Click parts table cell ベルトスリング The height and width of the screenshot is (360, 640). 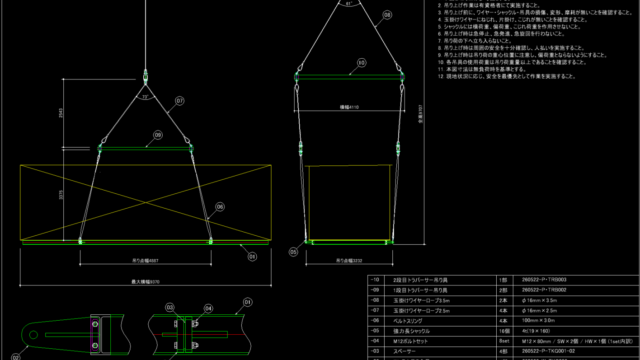[408, 321]
